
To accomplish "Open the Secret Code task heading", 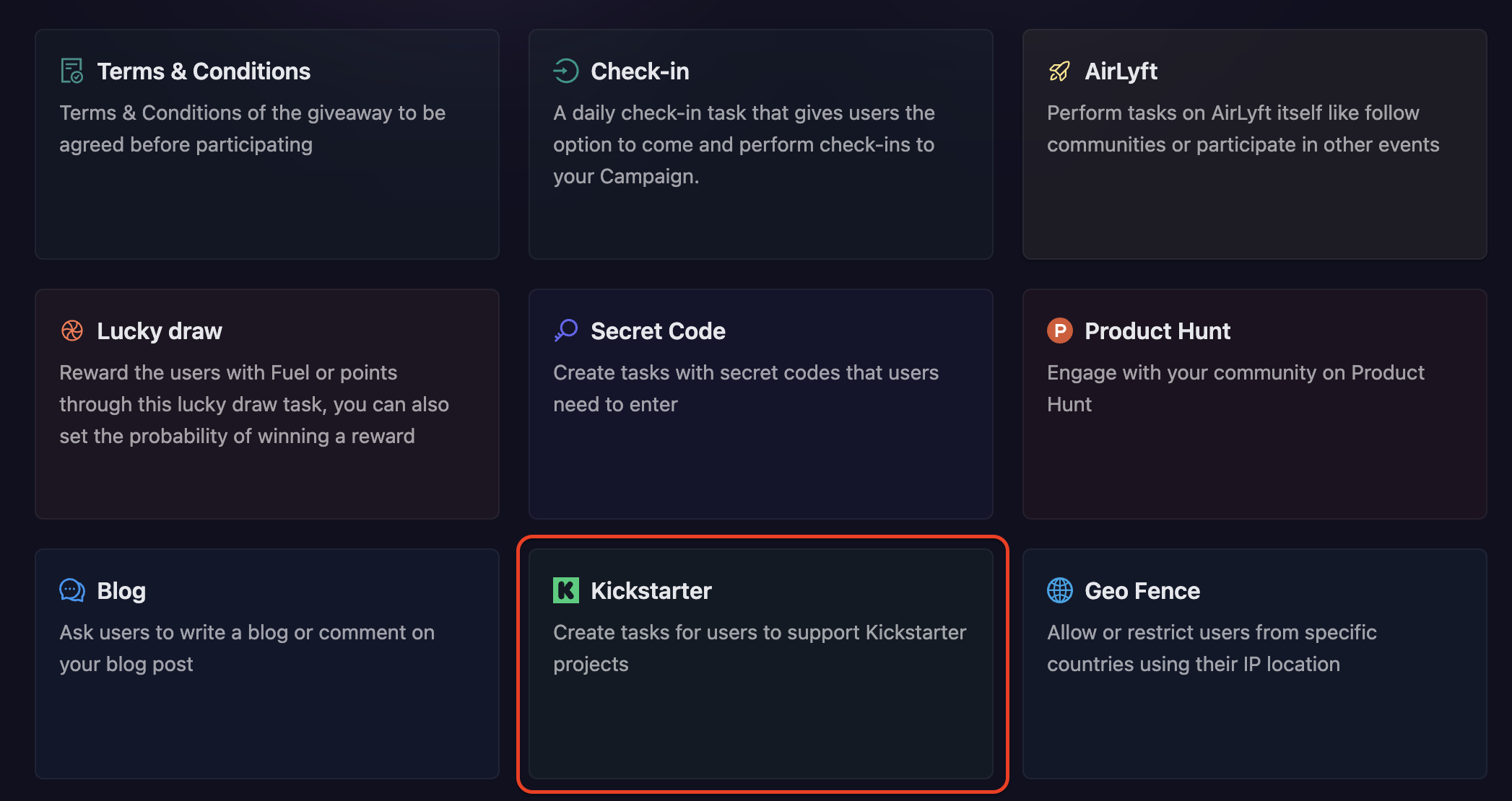I will coord(658,331).
